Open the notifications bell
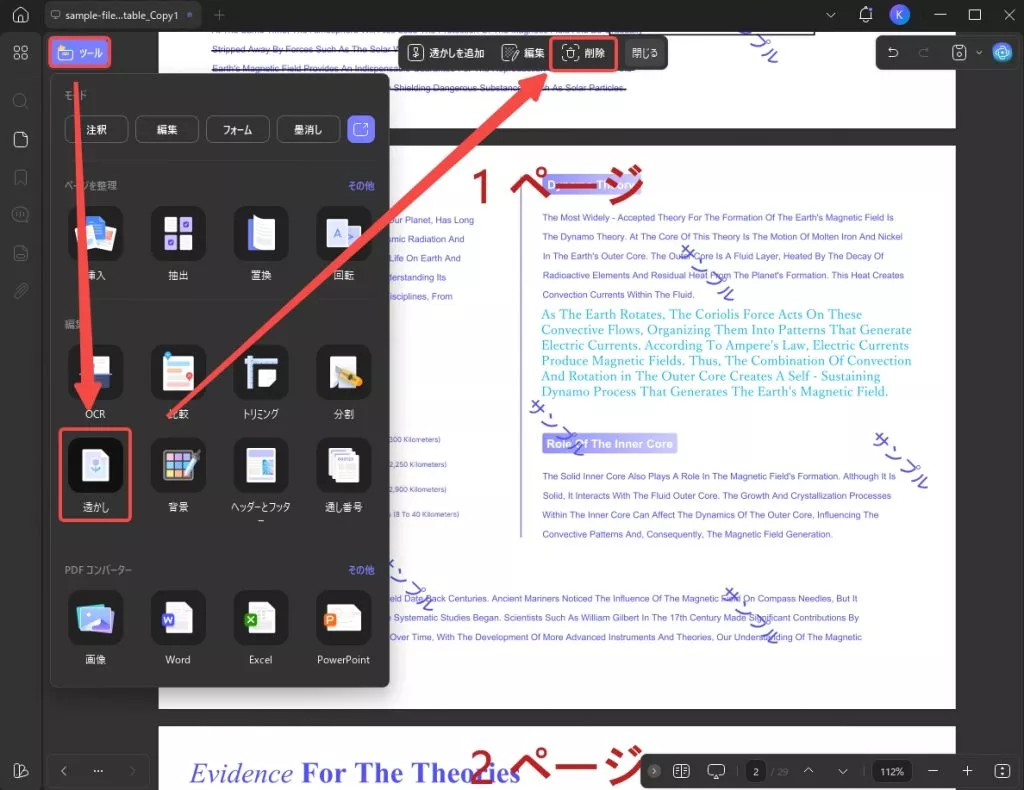 [865, 14]
